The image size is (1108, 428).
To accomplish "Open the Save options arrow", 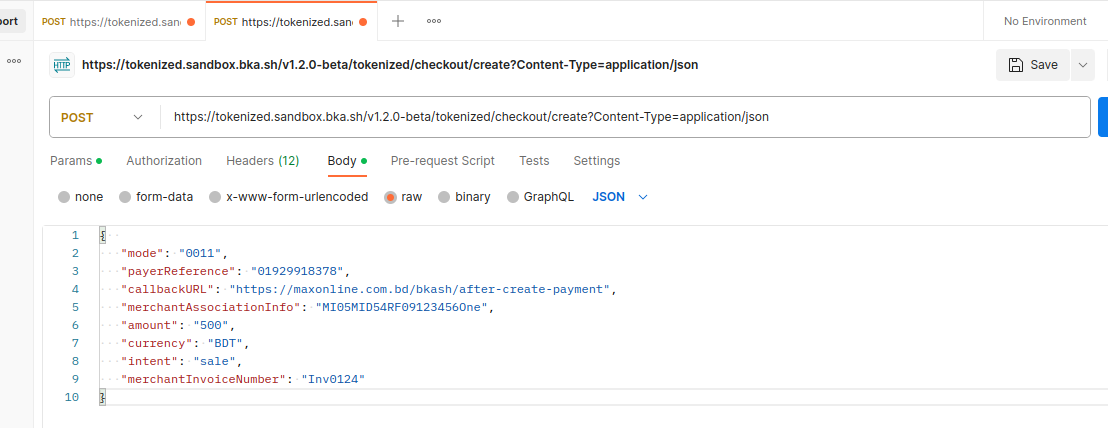I will point(1082,65).
